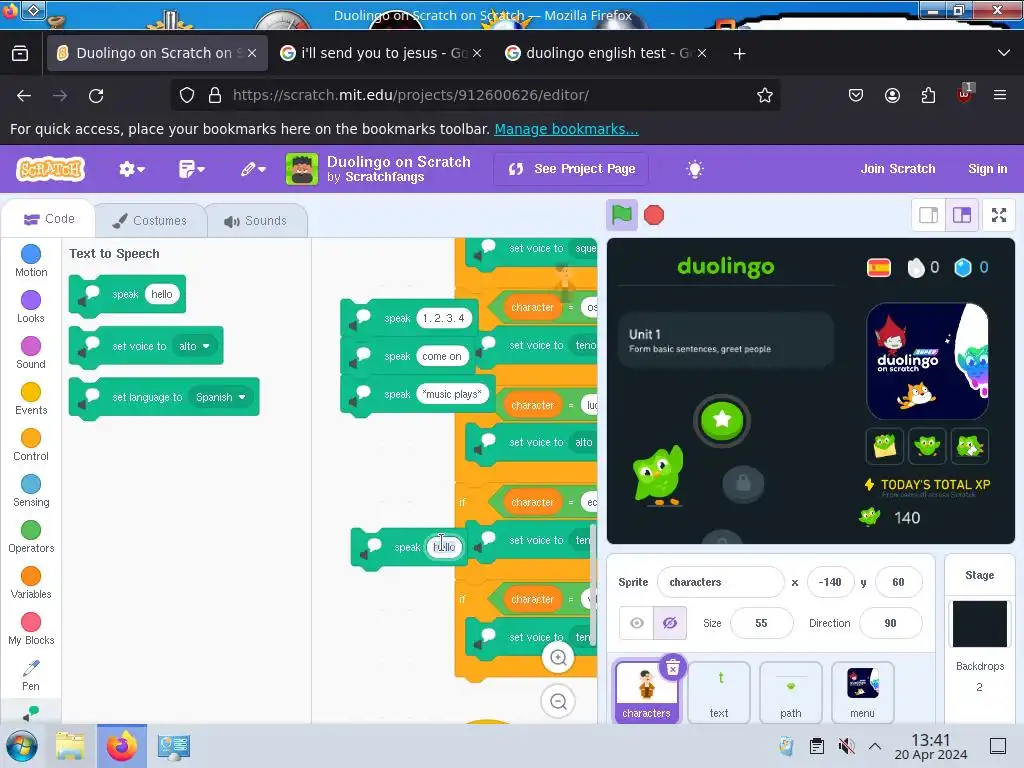Click the sprite Direction field
1024x768 pixels.
point(890,623)
